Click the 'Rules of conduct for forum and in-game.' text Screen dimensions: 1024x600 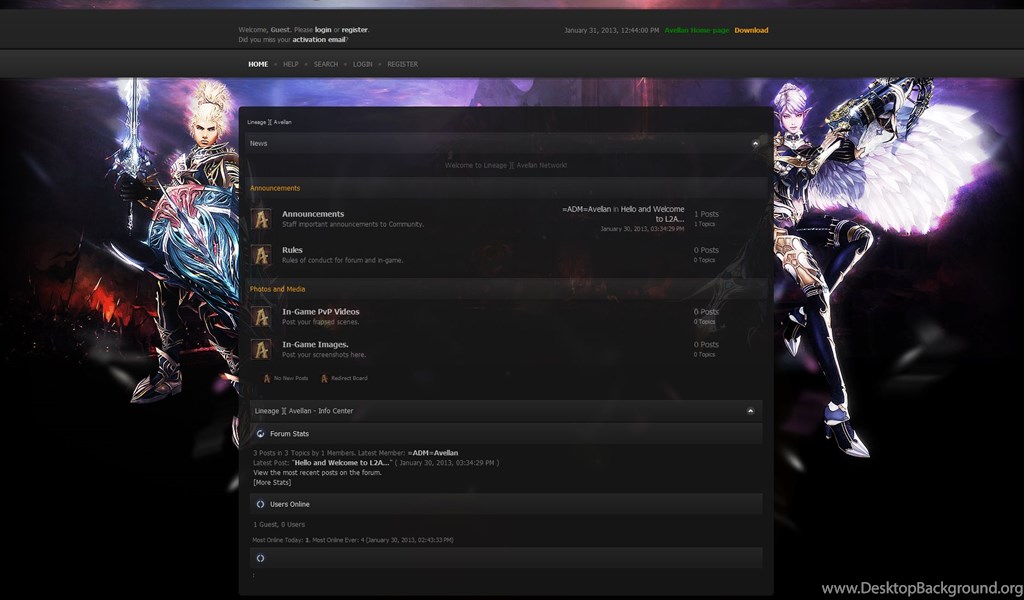342,260
